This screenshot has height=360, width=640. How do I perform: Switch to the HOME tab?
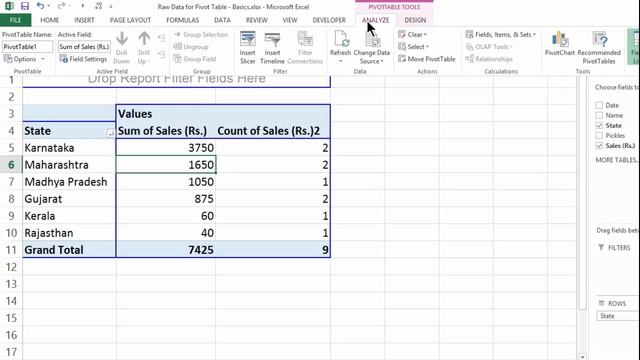(49, 20)
